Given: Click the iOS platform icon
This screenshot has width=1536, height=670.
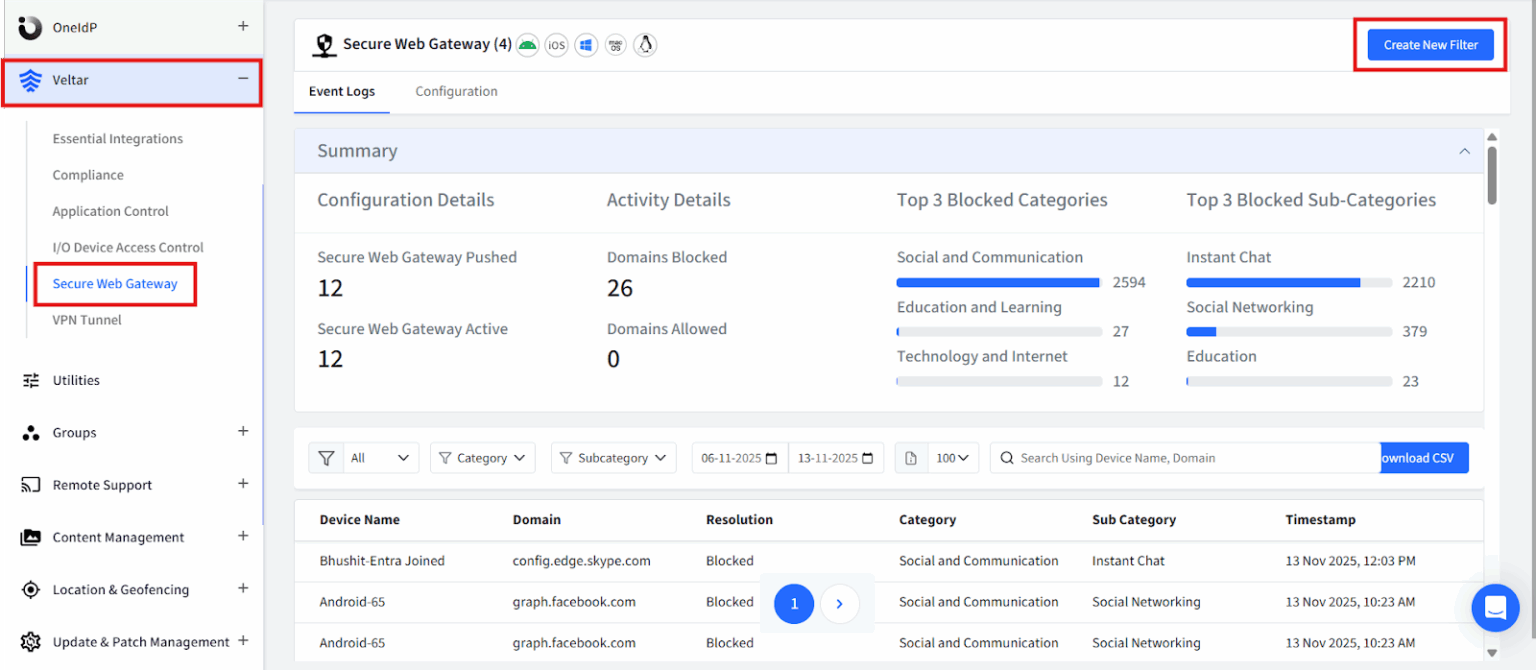Looking at the screenshot, I should click(x=556, y=45).
